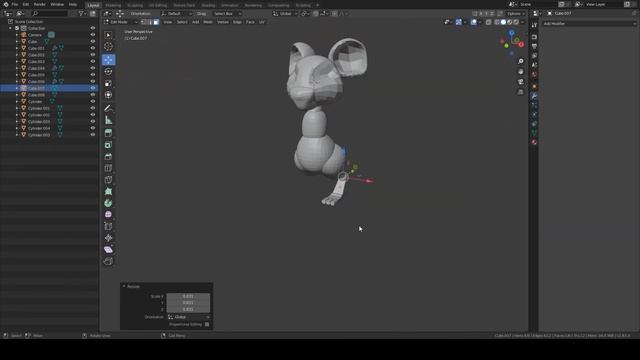Open the outliner filter dropdown
Viewport: 640px width, 360px height.
point(82,13)
